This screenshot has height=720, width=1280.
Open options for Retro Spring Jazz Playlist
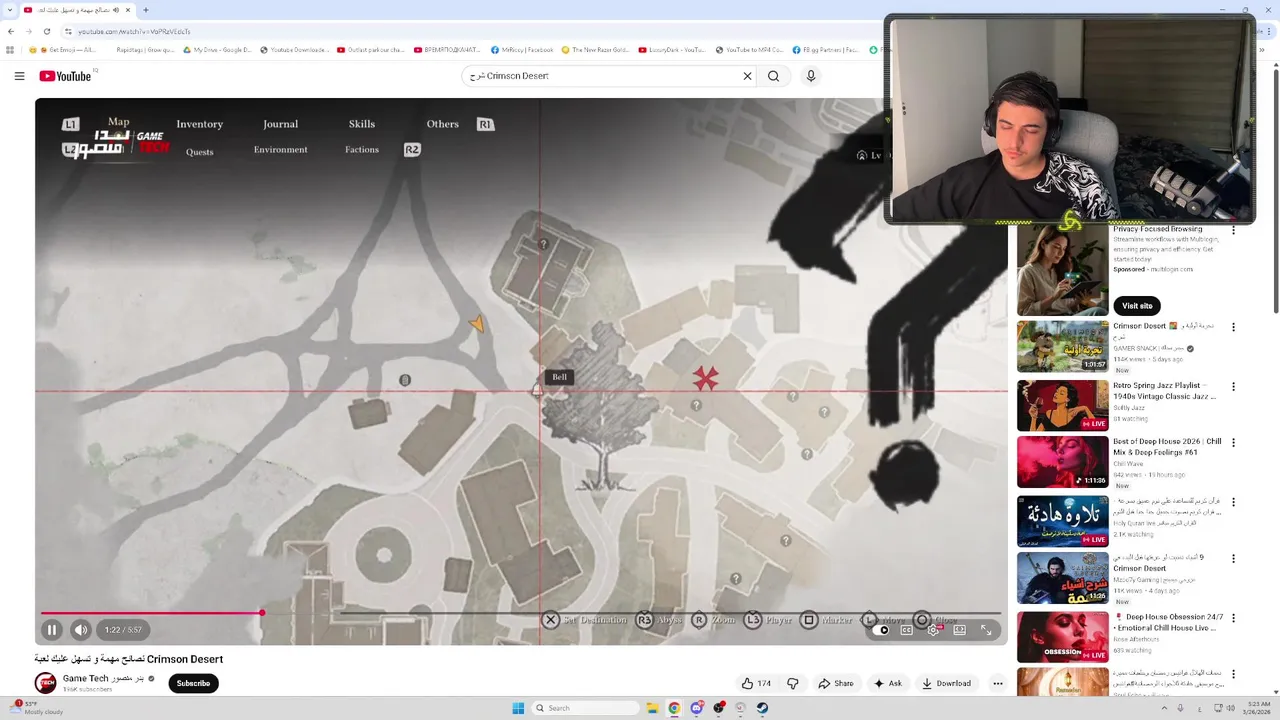coord(1233,386)
